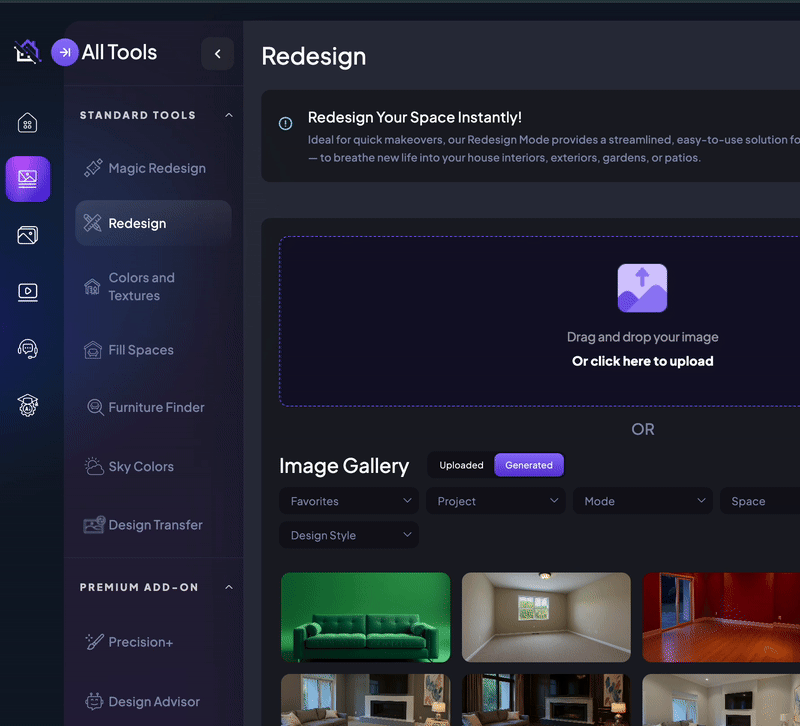Click the support headset icon in left rail
The image size is (800, 726).
[28, 349]
